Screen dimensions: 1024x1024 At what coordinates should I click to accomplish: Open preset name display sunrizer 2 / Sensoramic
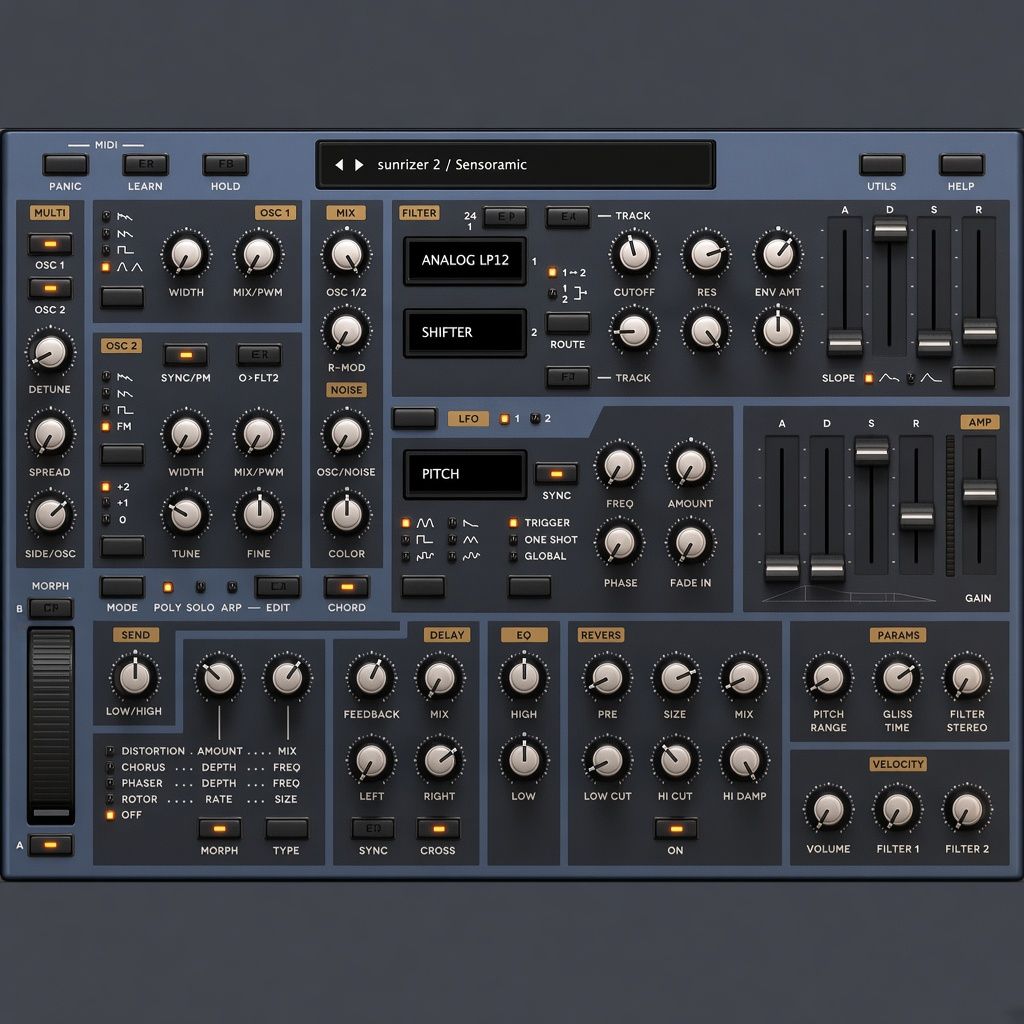pos(516,165)
